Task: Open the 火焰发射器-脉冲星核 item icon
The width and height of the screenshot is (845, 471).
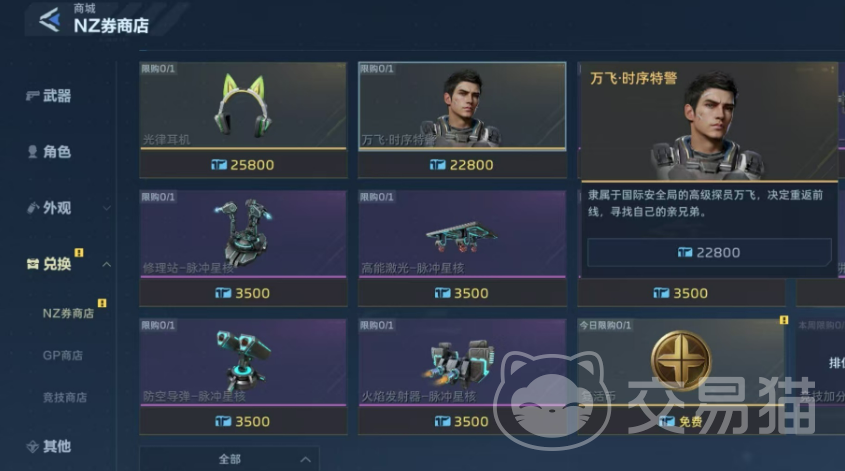Action: pyautogui.click(x=462, y=362)
